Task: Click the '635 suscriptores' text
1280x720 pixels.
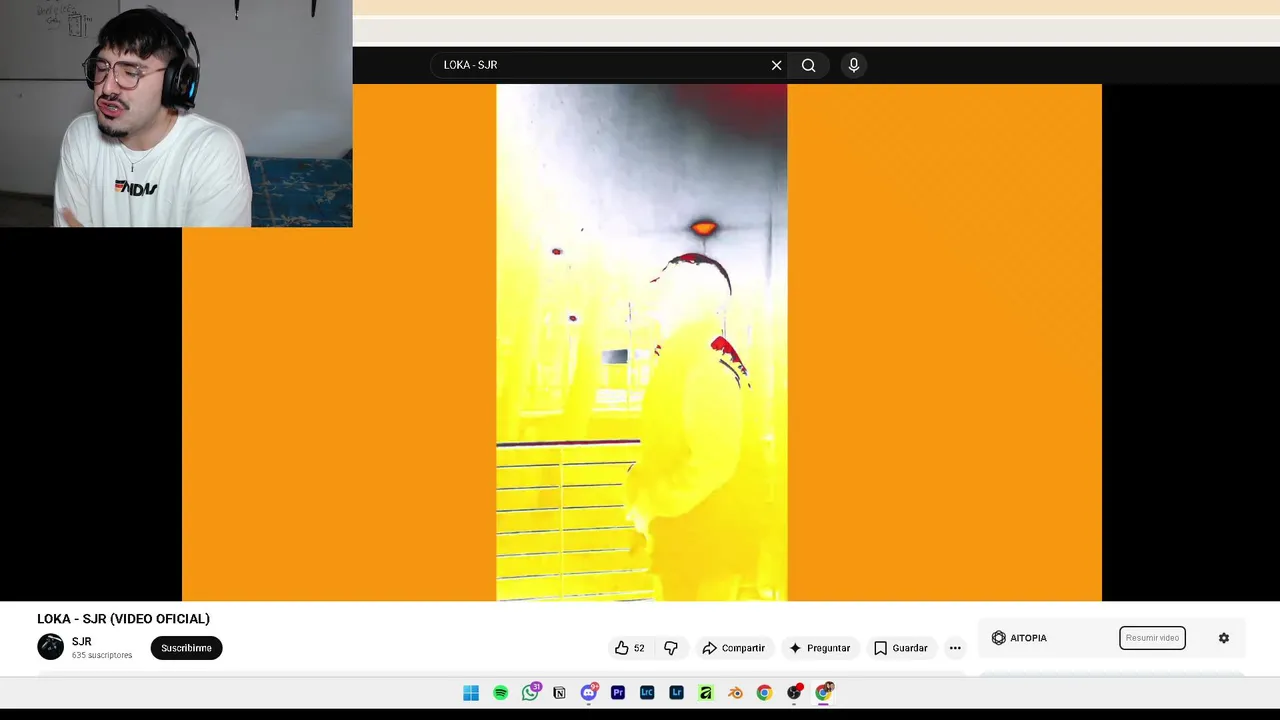Action: pos(102,655)
